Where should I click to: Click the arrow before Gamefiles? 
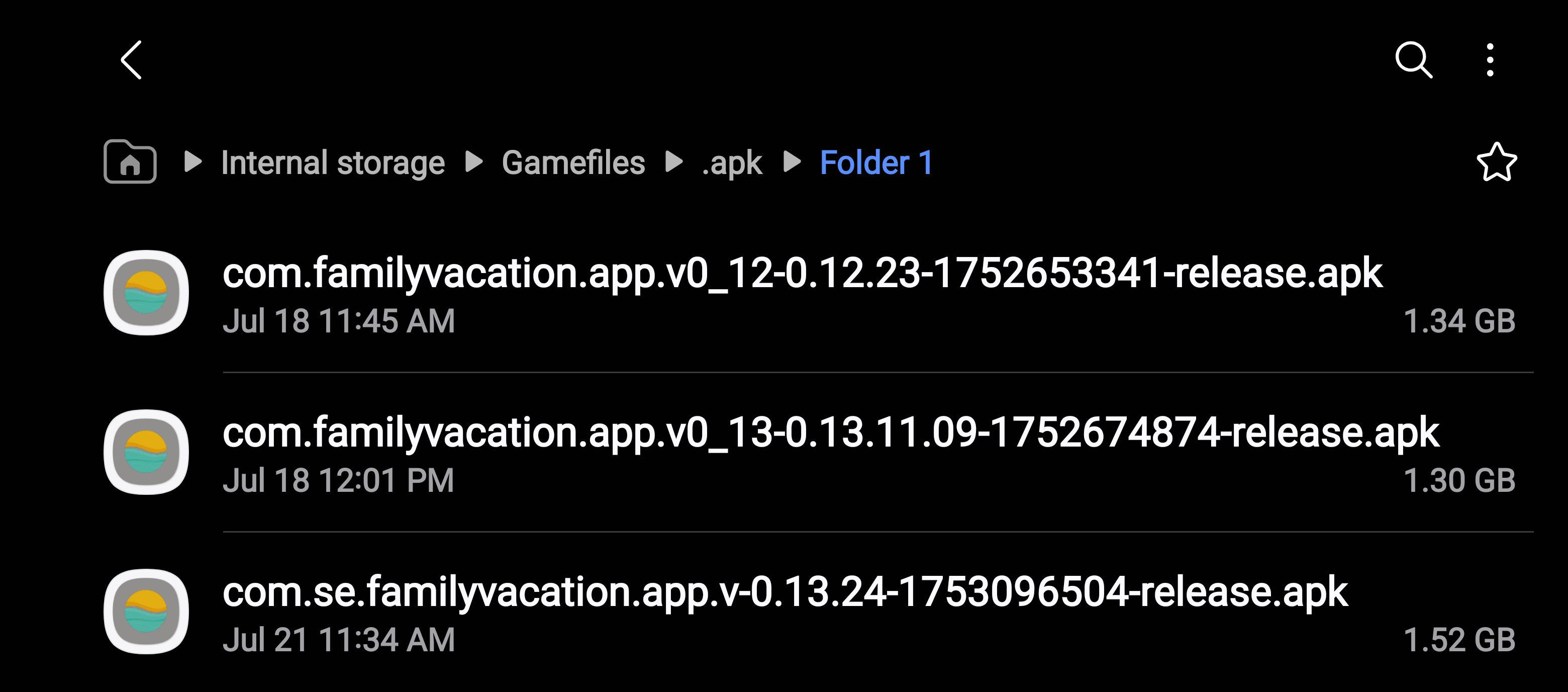pos(473,161)
